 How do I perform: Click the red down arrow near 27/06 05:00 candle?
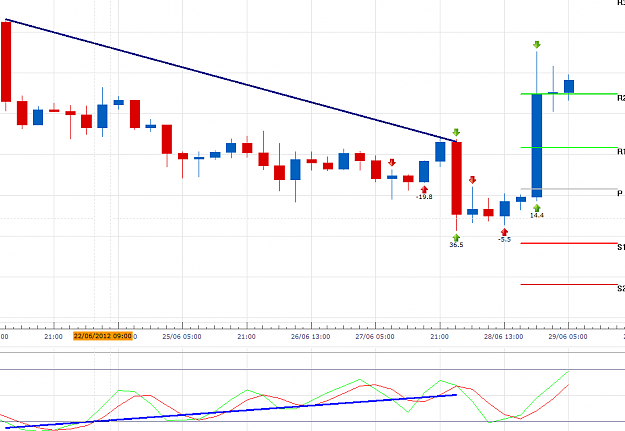[392, 163]
